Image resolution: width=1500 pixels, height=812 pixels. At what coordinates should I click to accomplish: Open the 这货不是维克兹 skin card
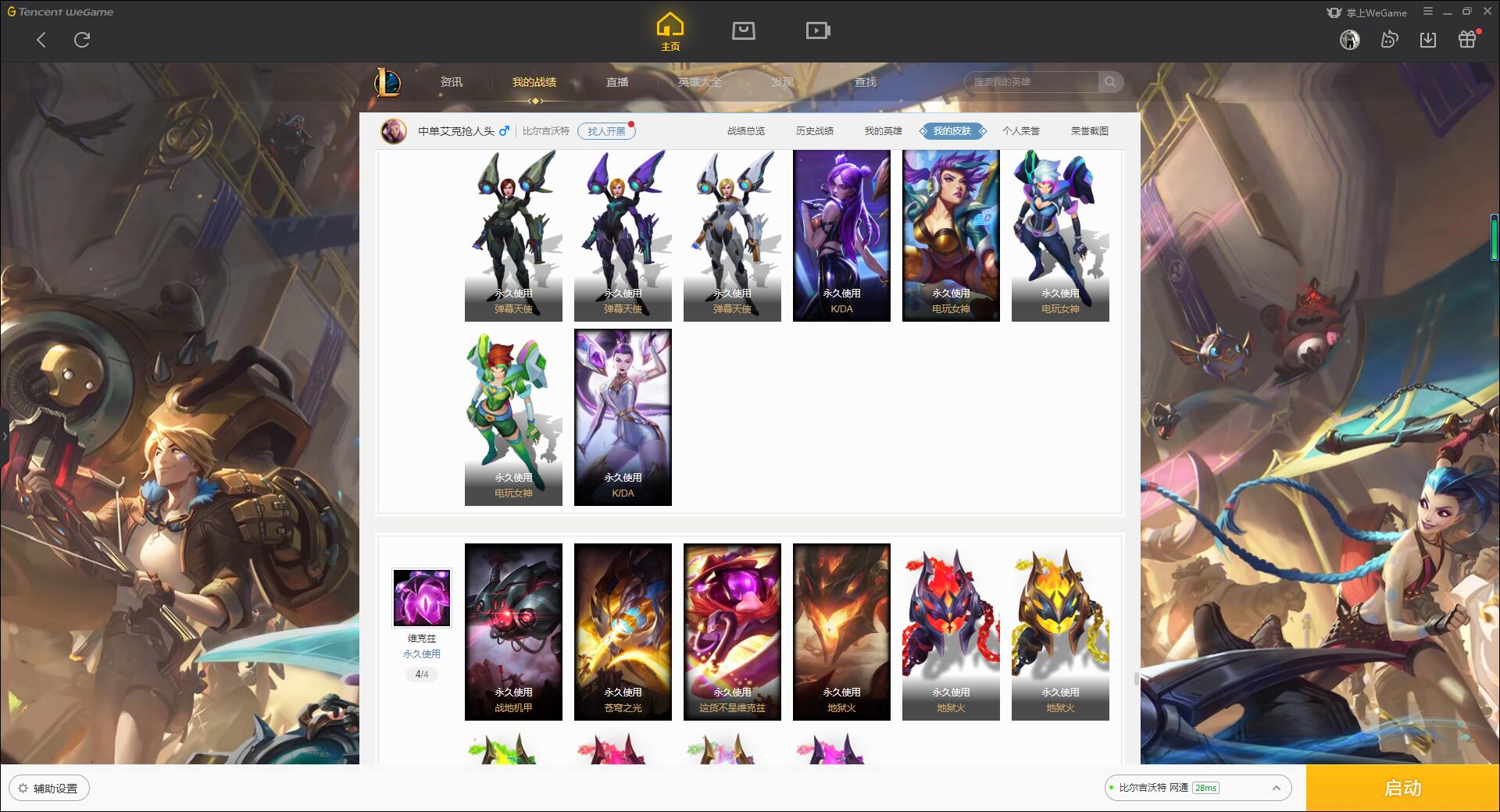pos(732,632)
